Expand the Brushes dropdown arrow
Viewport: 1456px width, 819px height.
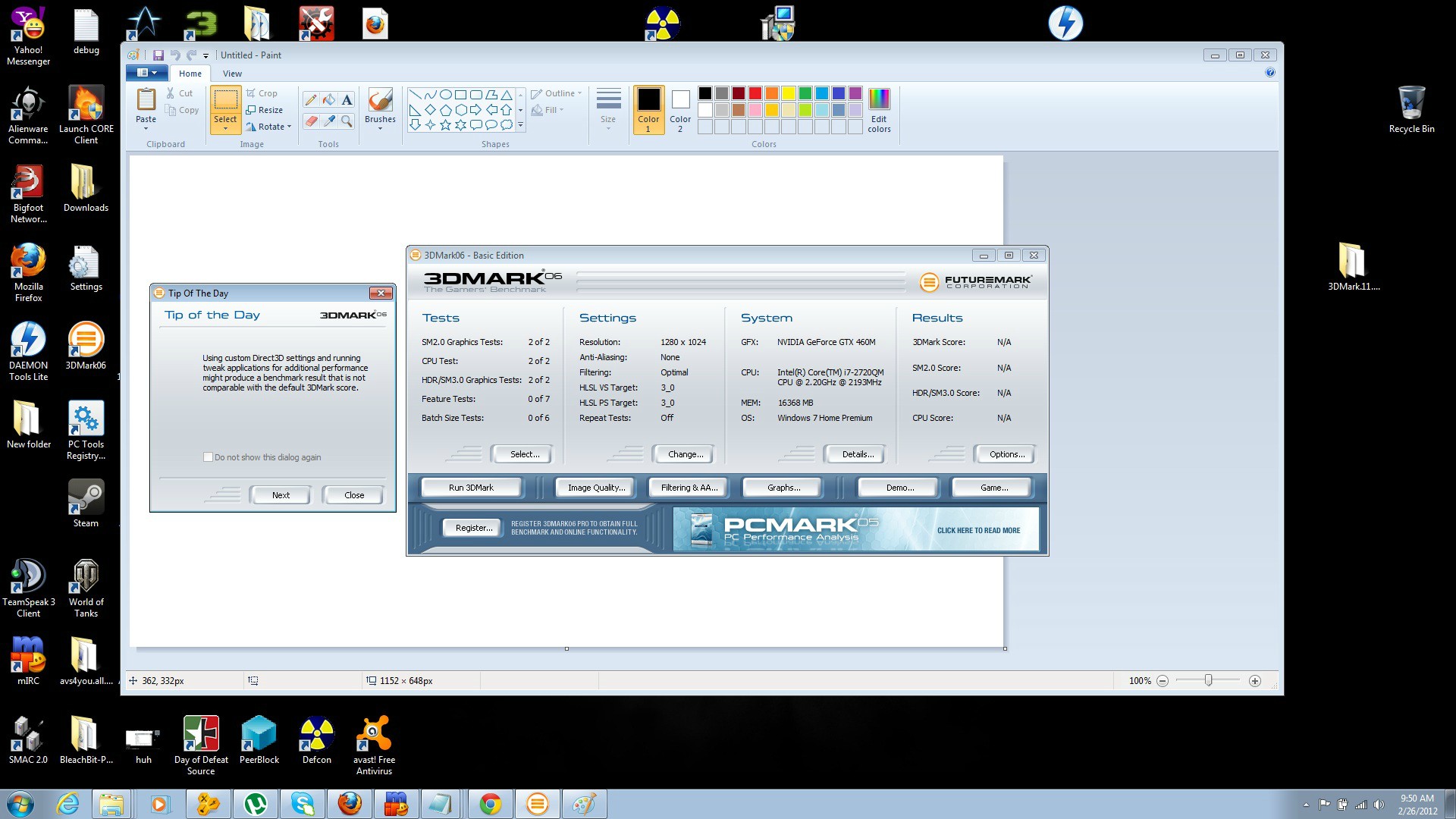[x=380, y=128]
